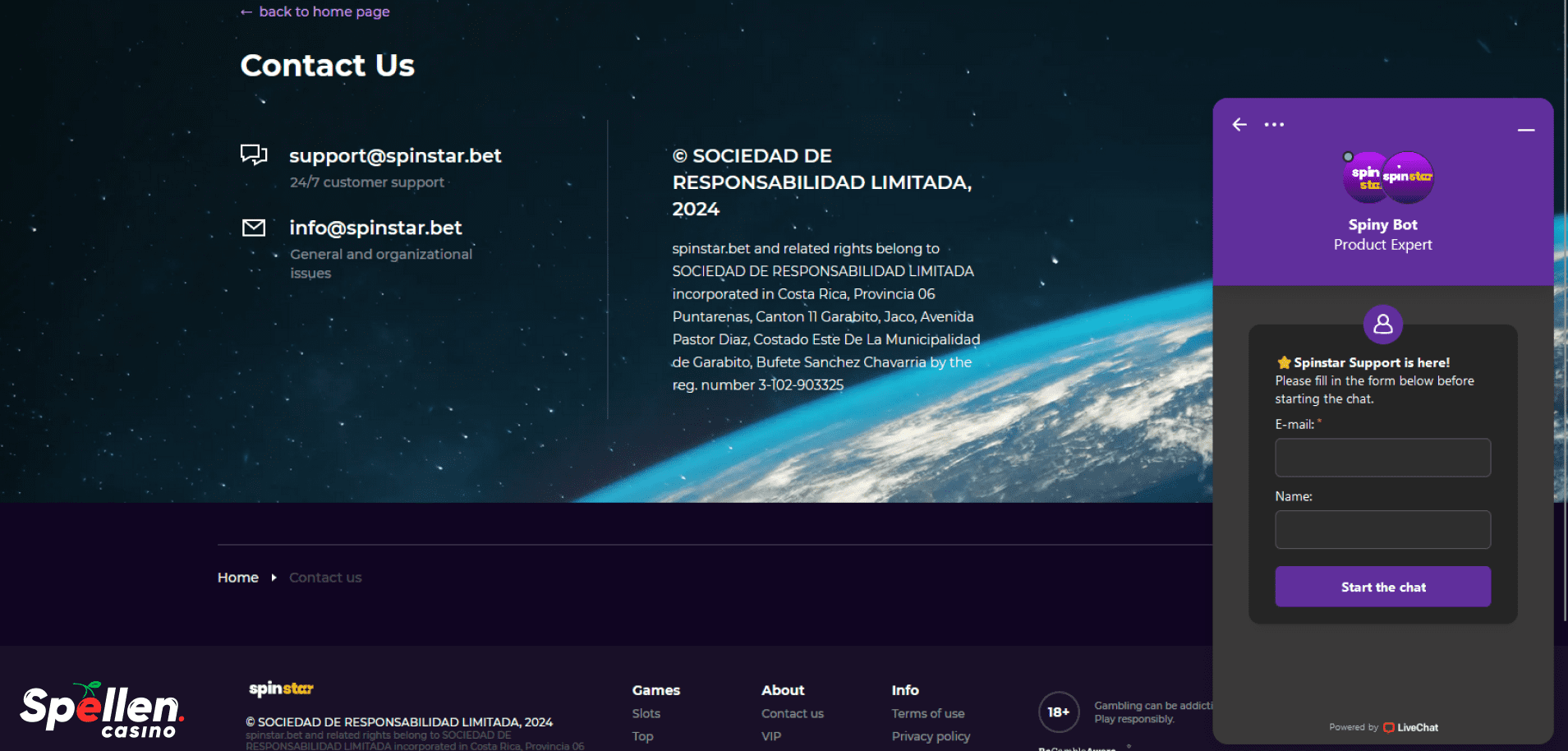The width and height of the screenshot is (1568, 751).
Task: Click the Spiny Bot avatar logo
Action: coord(1388,177)
